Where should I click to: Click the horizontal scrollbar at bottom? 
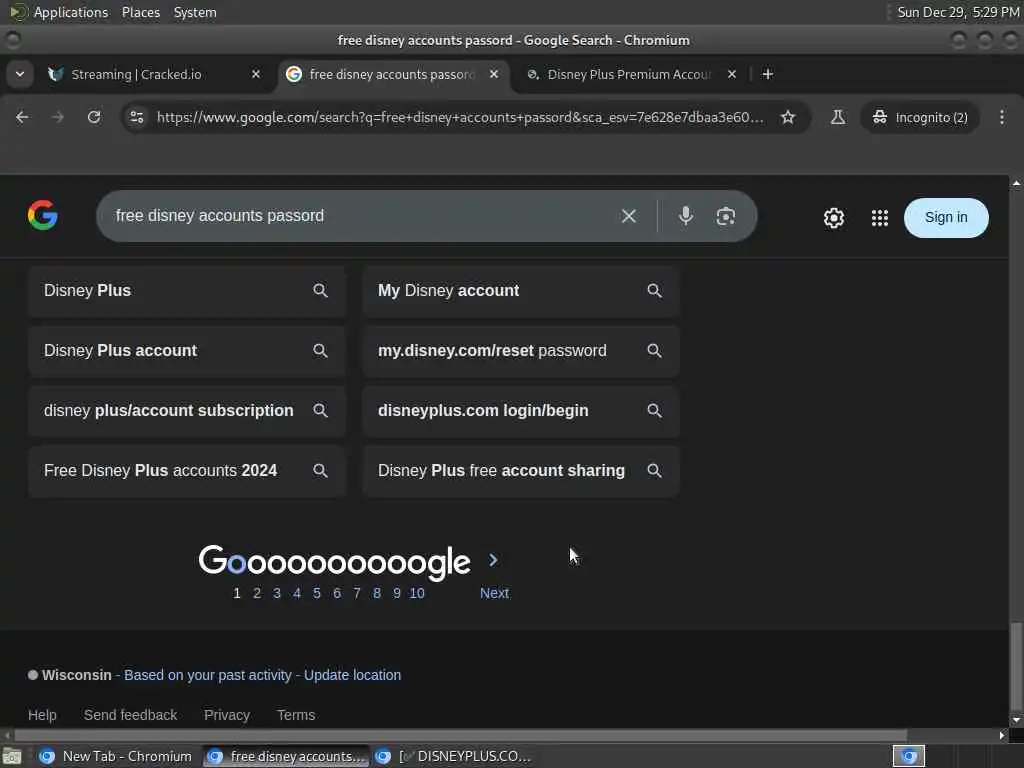click(x=460, y=735)
